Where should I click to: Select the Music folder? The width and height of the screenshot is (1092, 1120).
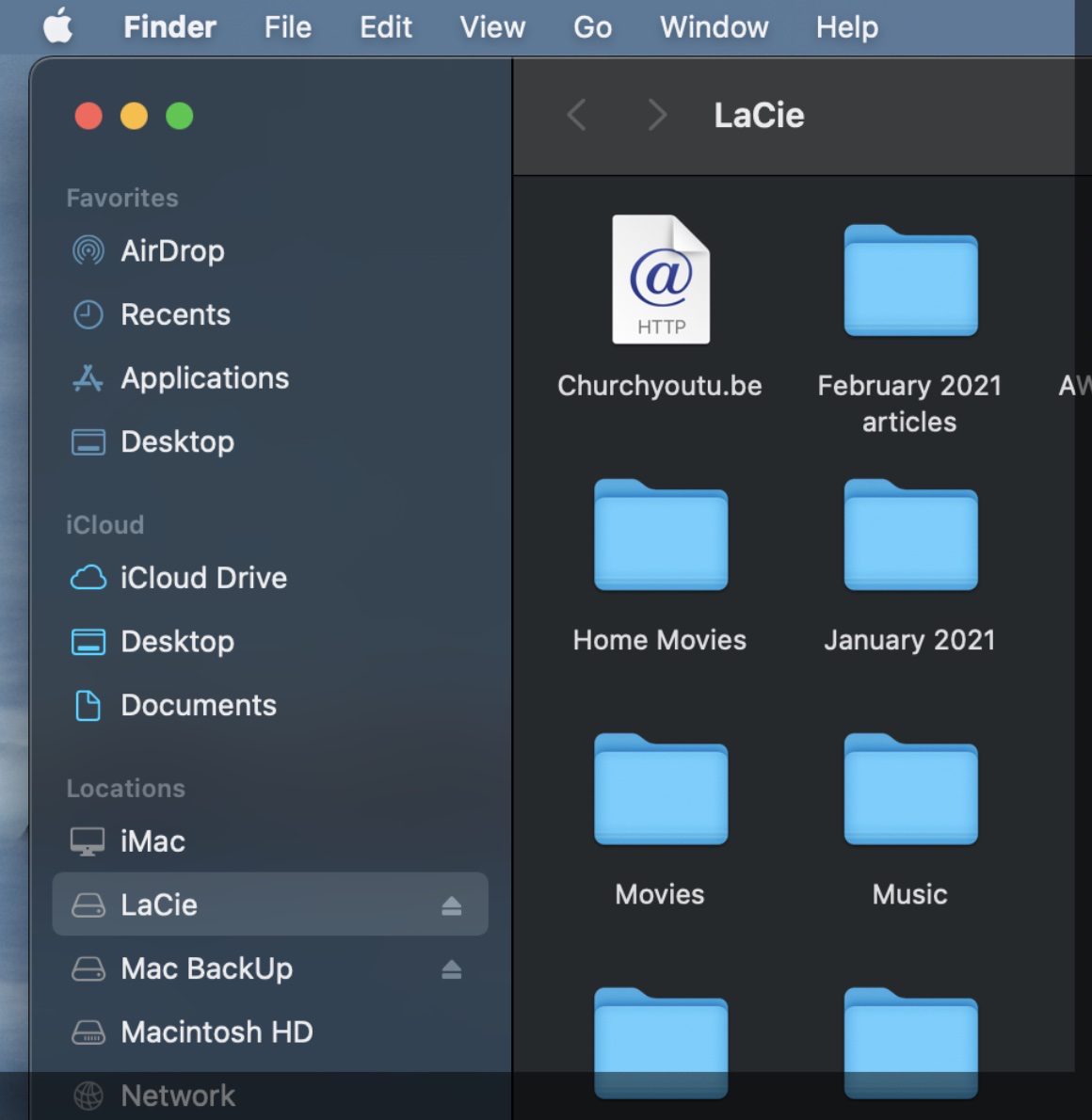910,791
